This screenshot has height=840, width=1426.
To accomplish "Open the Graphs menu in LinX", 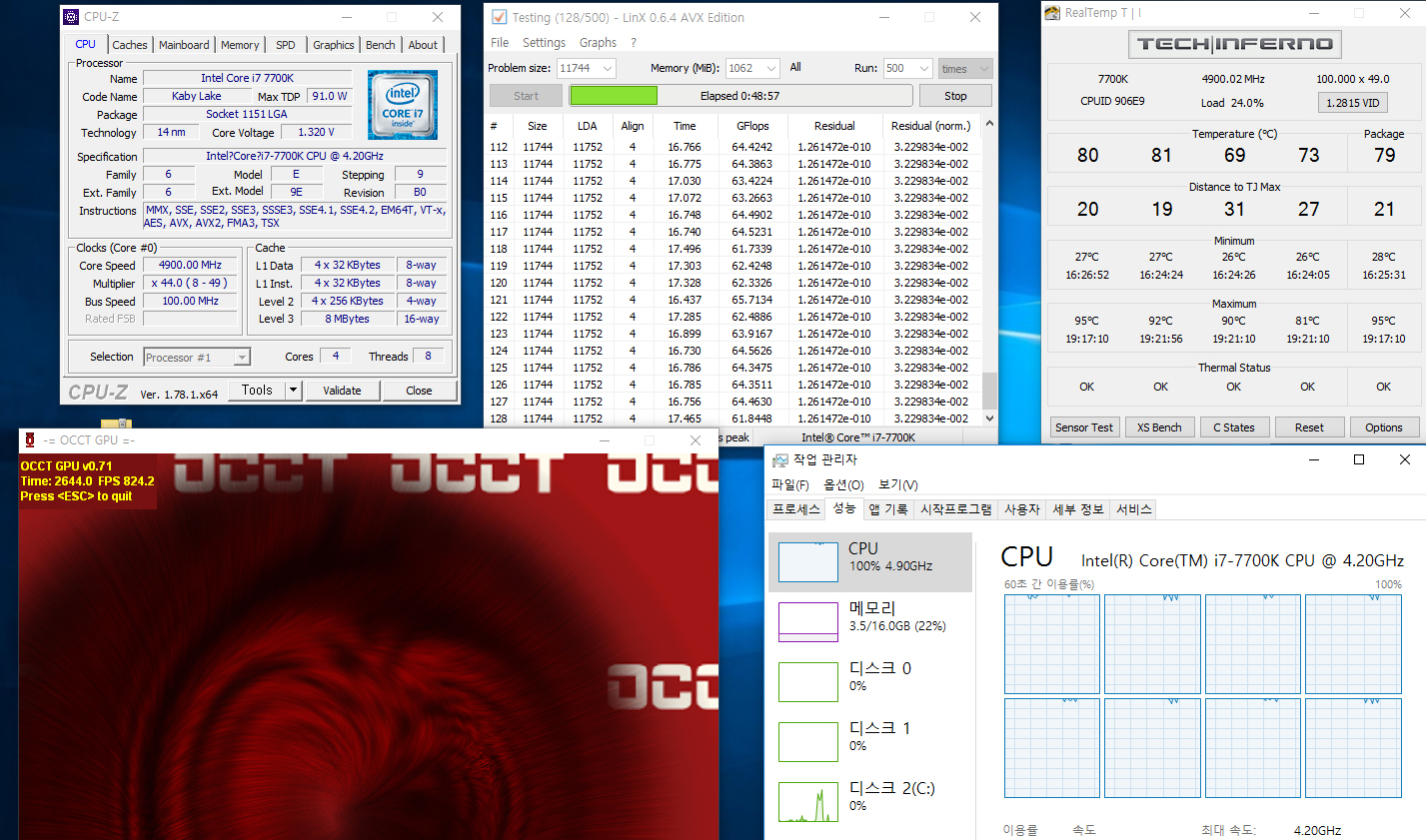I will (x=598, y=43).
